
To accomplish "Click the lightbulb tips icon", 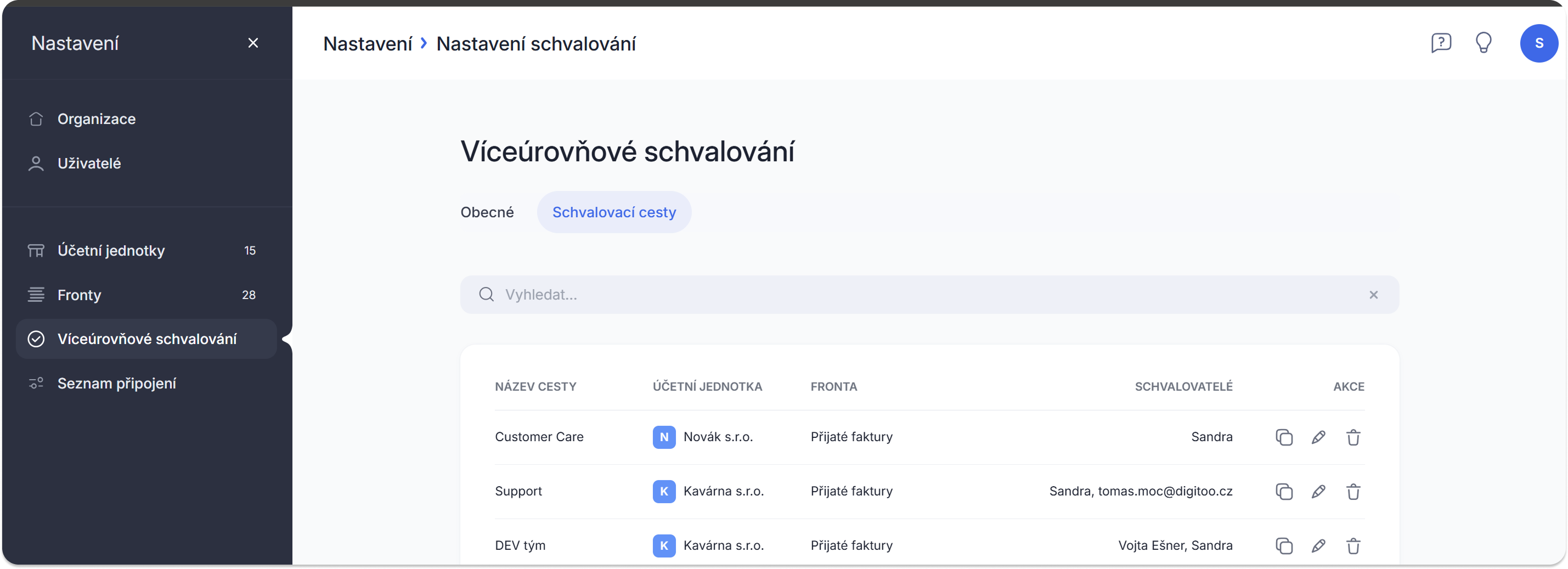I will point(1484,43).
